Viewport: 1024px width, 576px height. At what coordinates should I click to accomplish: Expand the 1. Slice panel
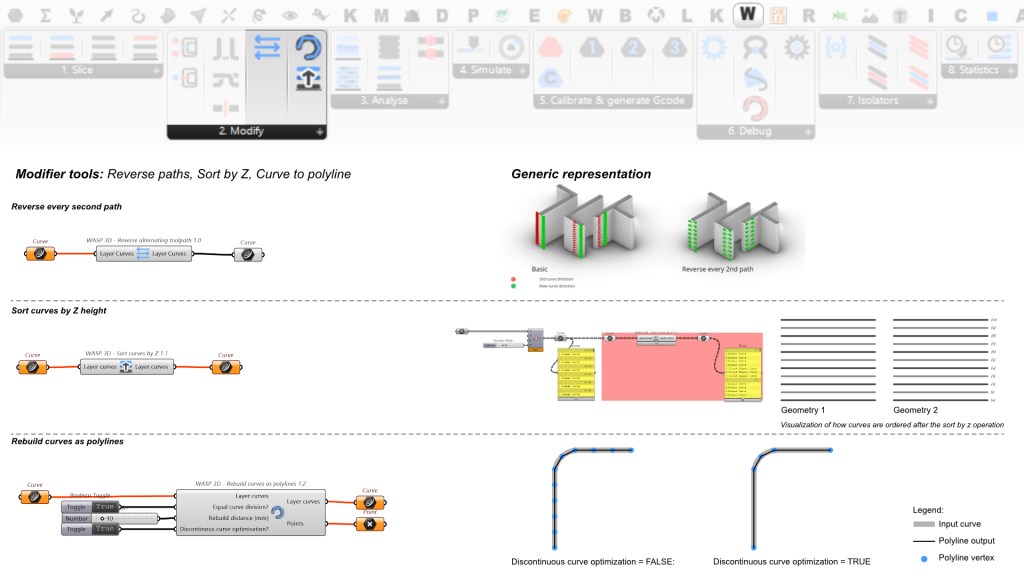pyautogui.click(x=158, y=72)
